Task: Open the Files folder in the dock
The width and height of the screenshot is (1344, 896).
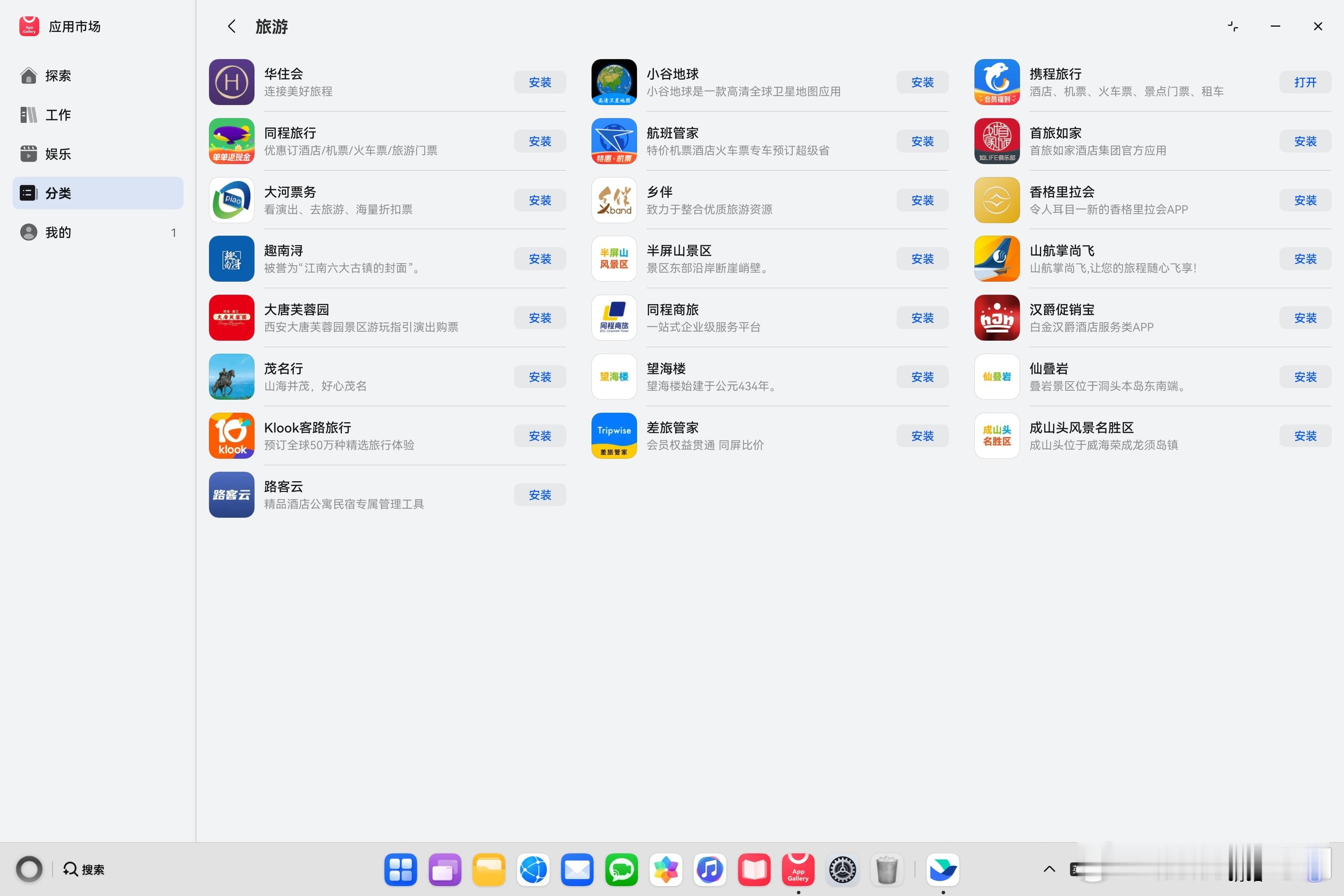Action: pyautogui.click(x=488, y=869)
